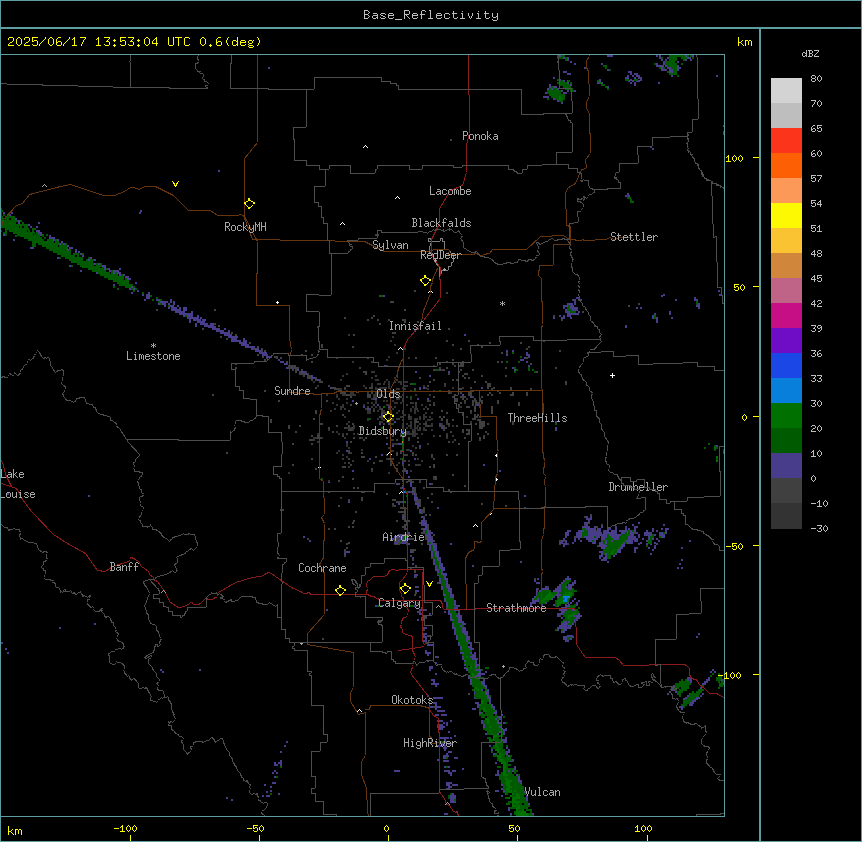Click the Vulcan label
Viewport: 862px width, 842px height.
(542, 792)
